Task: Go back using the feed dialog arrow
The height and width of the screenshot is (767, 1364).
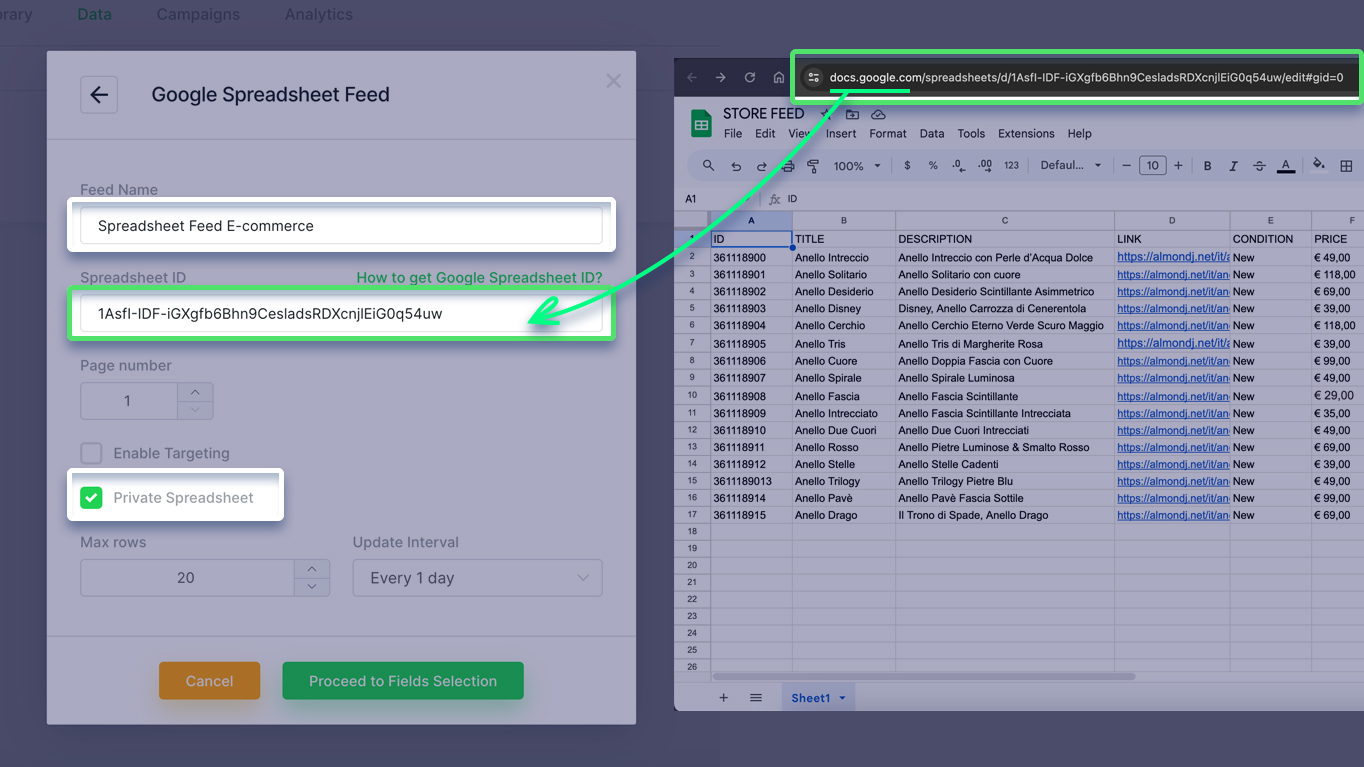Action: pos(99,95)
